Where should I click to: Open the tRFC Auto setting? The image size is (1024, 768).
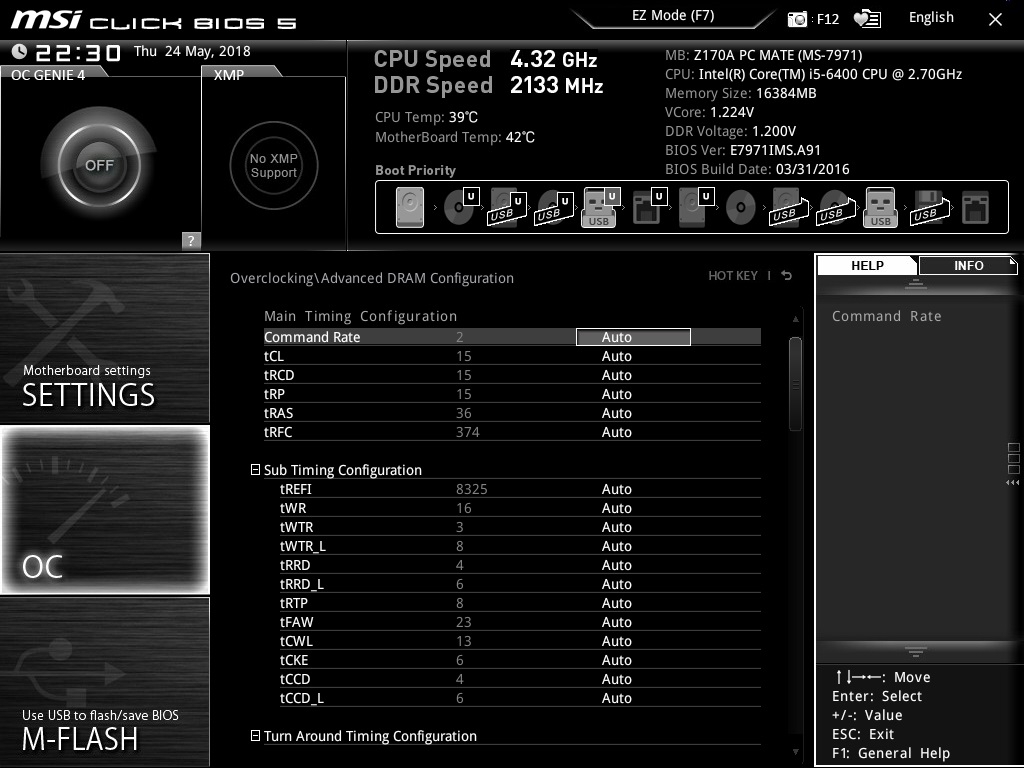pos(616,432)
